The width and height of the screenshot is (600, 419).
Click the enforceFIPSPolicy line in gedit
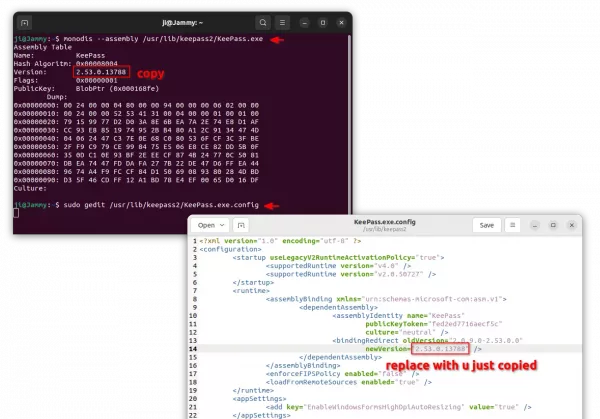click(342, 374)
